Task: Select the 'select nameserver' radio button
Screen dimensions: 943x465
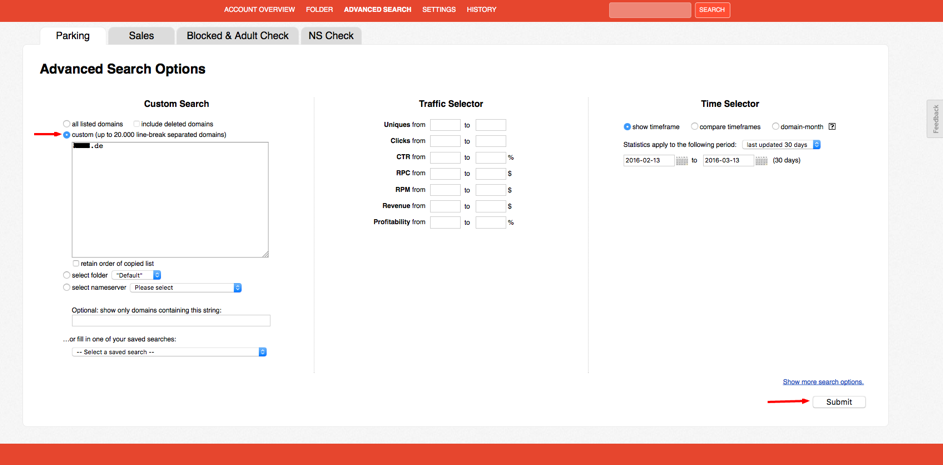Action: 67,288
